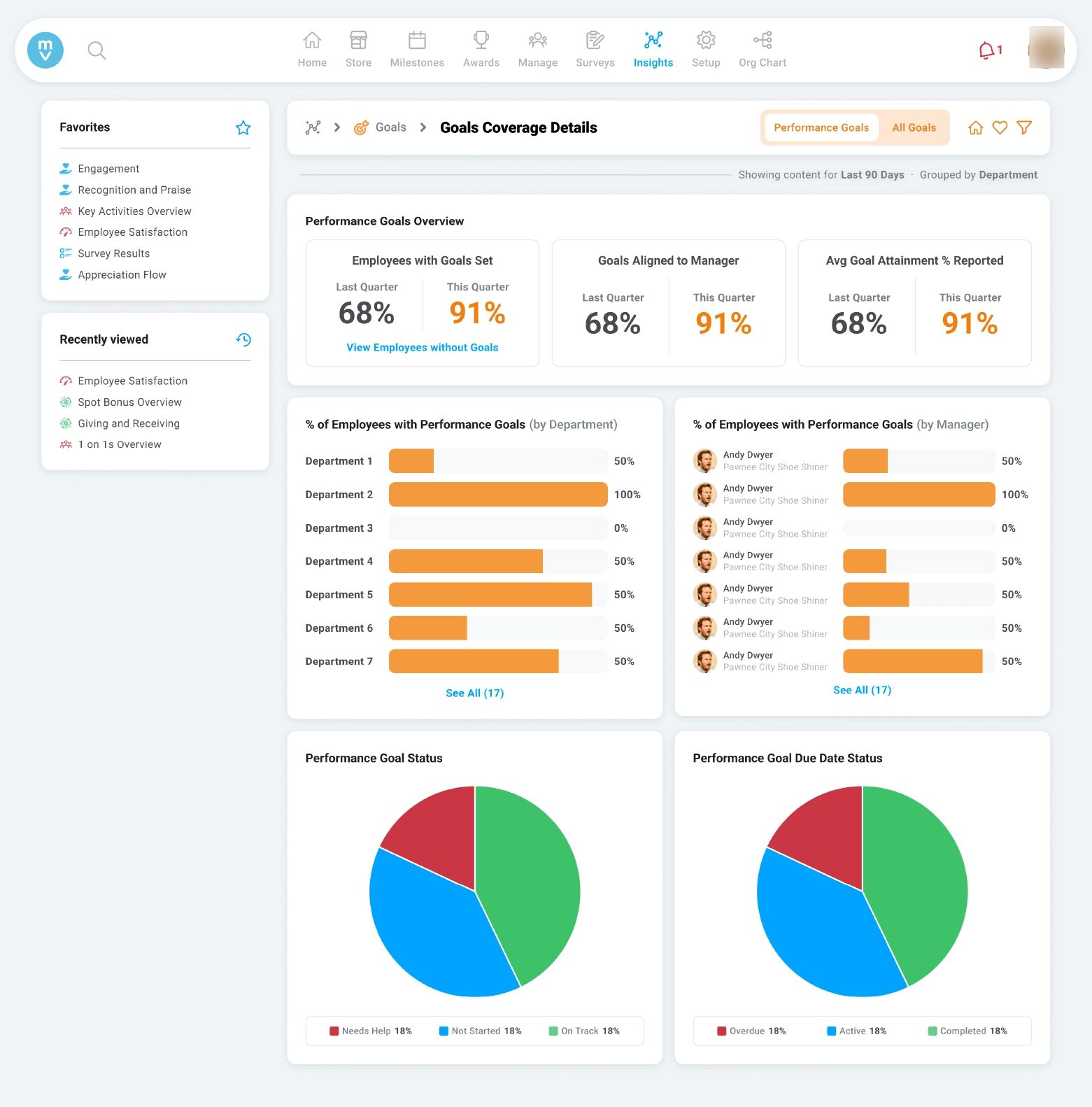Open the Org Chart navigation item

tap(762, 50)
